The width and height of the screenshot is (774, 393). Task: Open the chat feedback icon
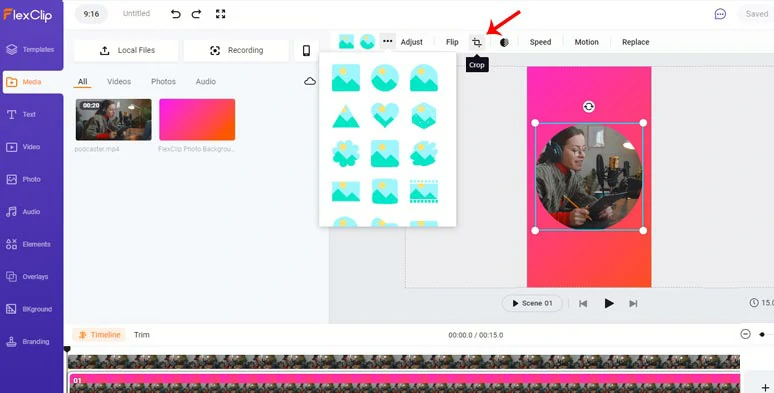tap(720, 14)
